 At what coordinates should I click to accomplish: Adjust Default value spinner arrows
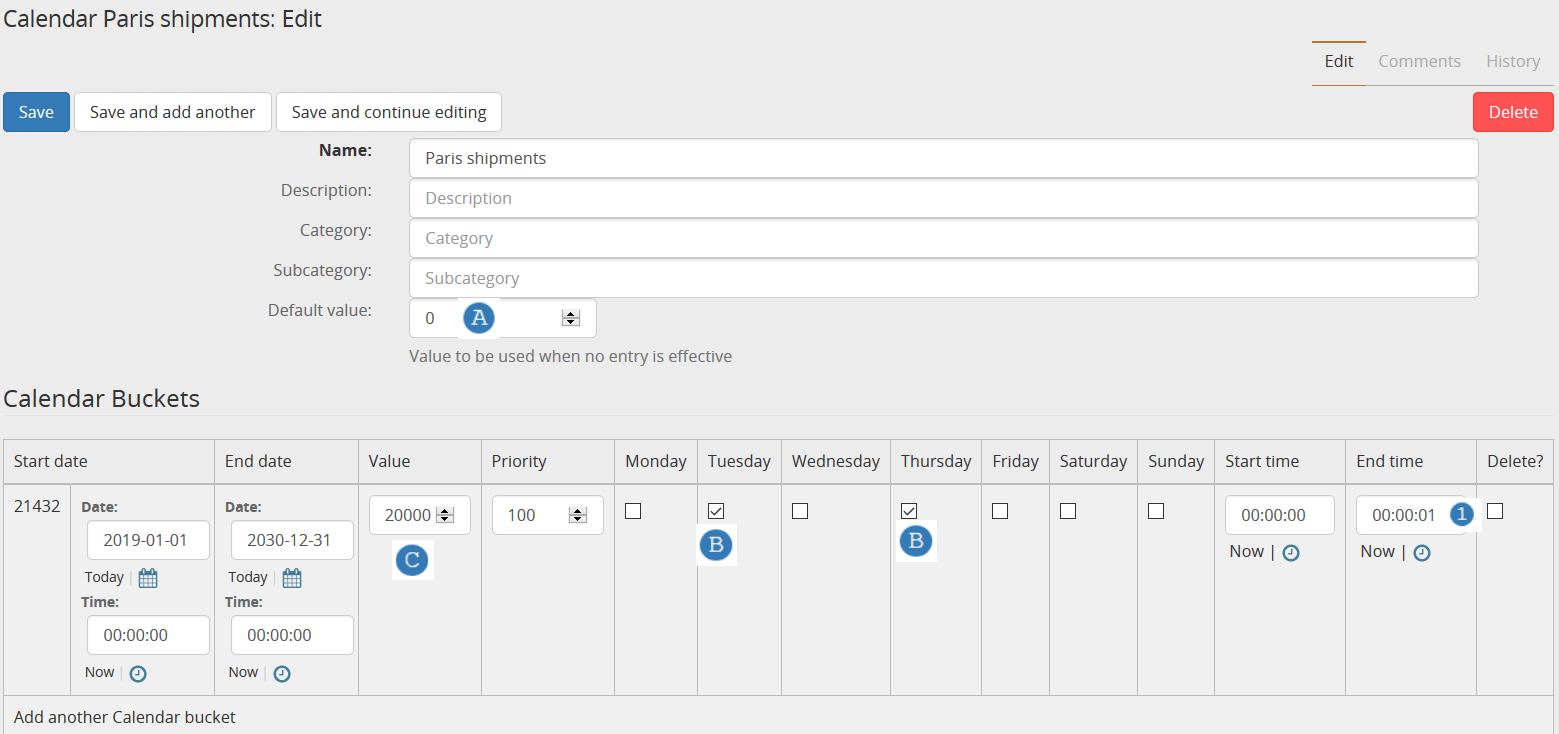click(571, 318)
